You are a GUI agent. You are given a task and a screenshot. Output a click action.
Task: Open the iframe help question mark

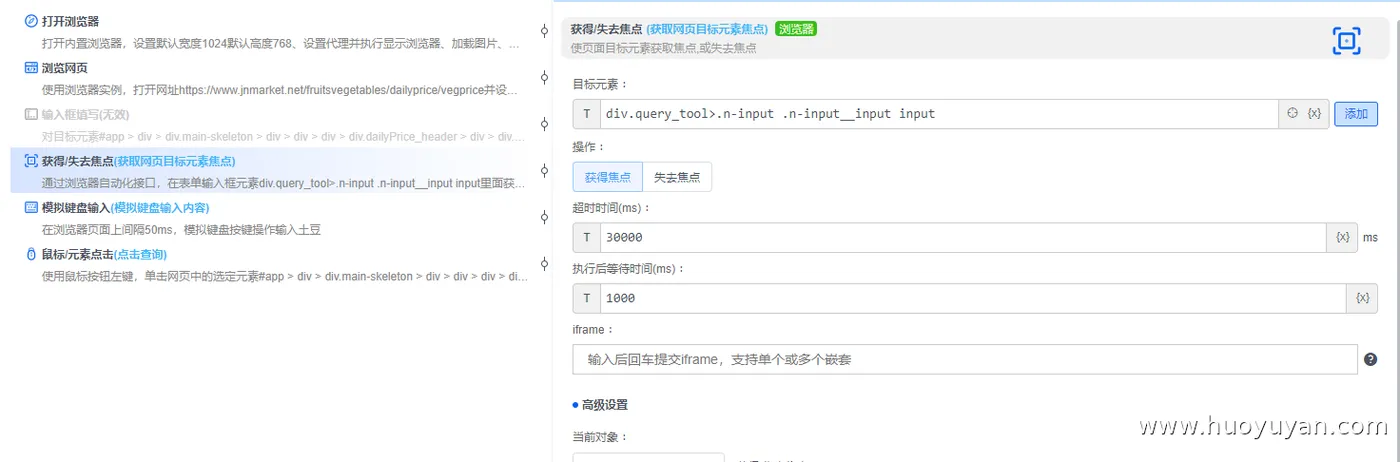[1370, 359]
